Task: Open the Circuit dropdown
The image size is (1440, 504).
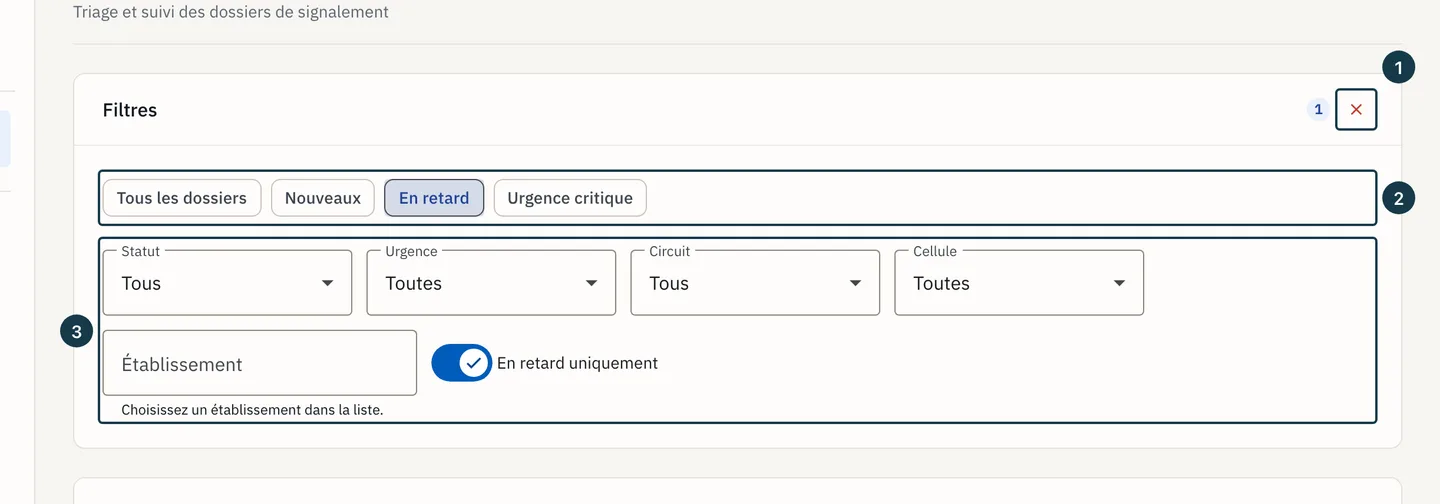Action: click(755, 283)
